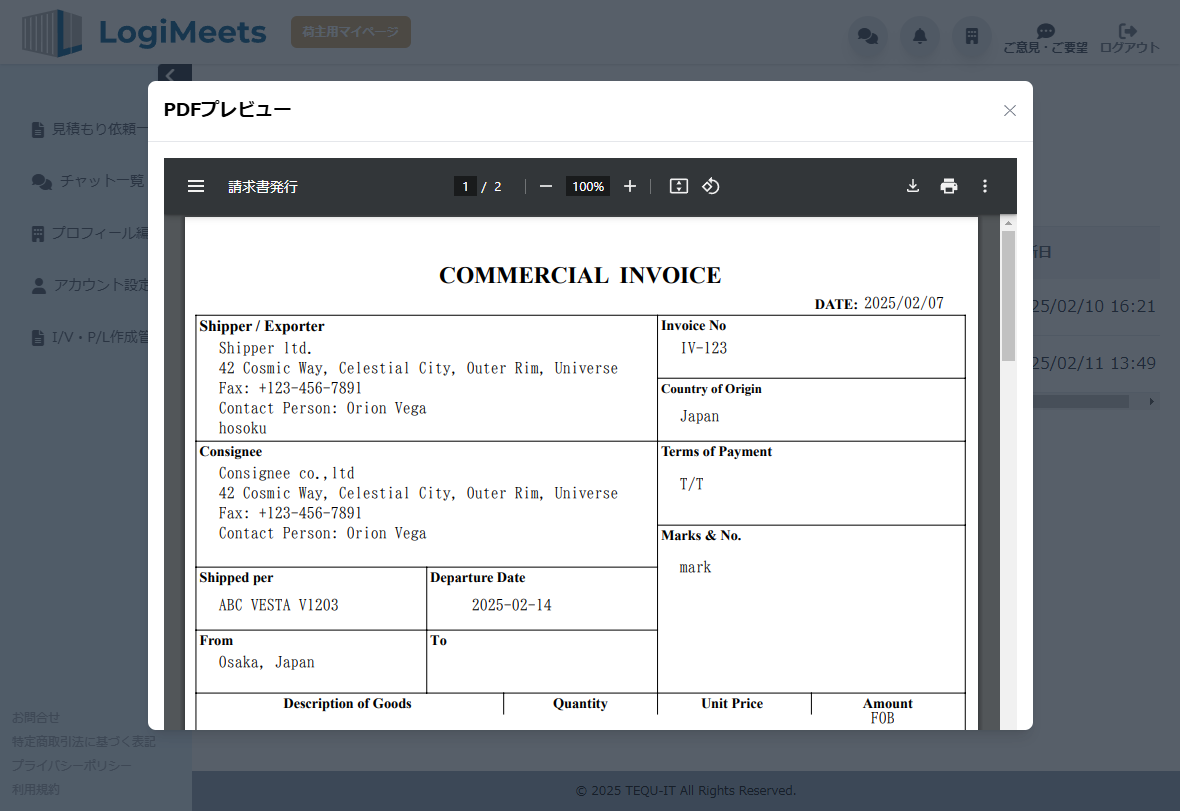Click the fit to page icon
The height and width of the screenshot is (811, 1180).
click(x=679, y=186)
